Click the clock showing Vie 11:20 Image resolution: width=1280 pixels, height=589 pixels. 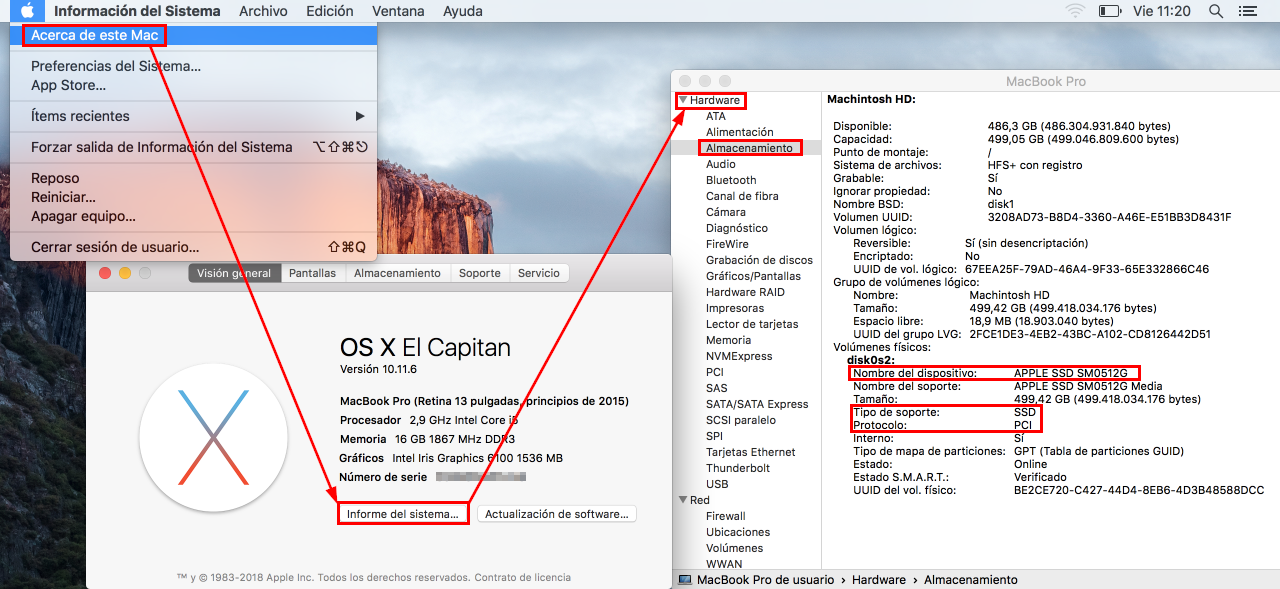click(1162, 11)
